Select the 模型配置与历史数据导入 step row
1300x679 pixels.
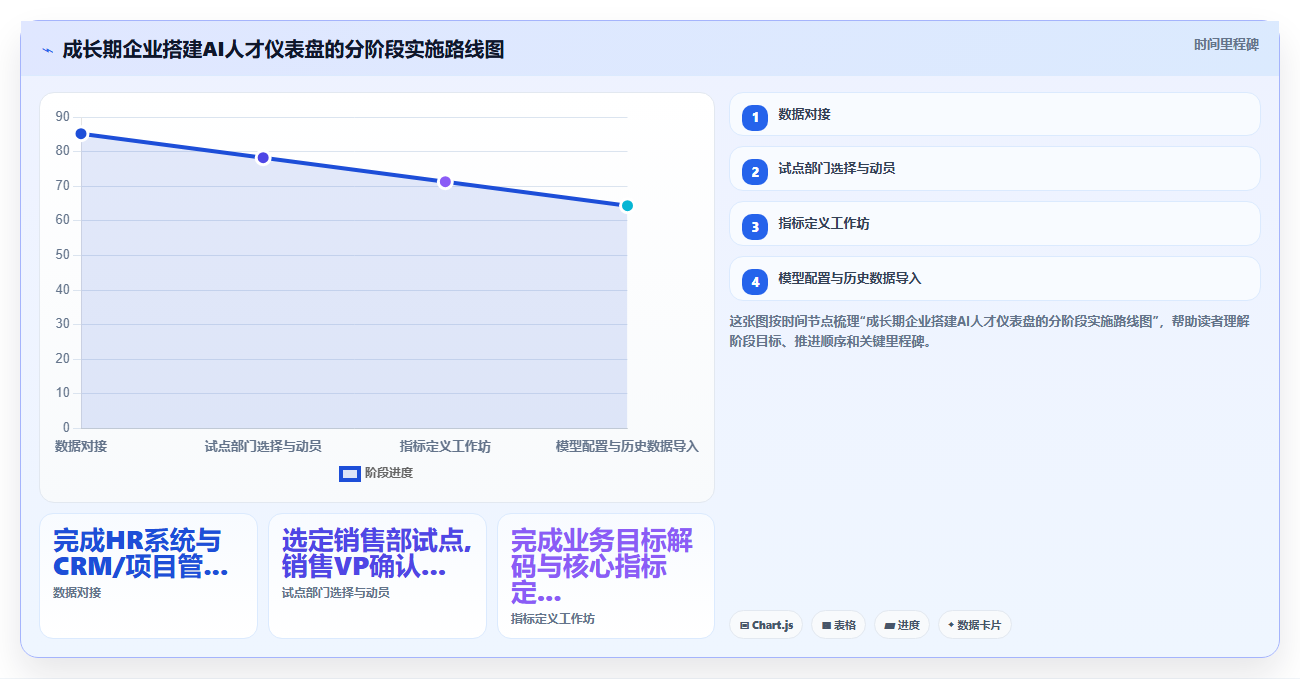point(995,279)
